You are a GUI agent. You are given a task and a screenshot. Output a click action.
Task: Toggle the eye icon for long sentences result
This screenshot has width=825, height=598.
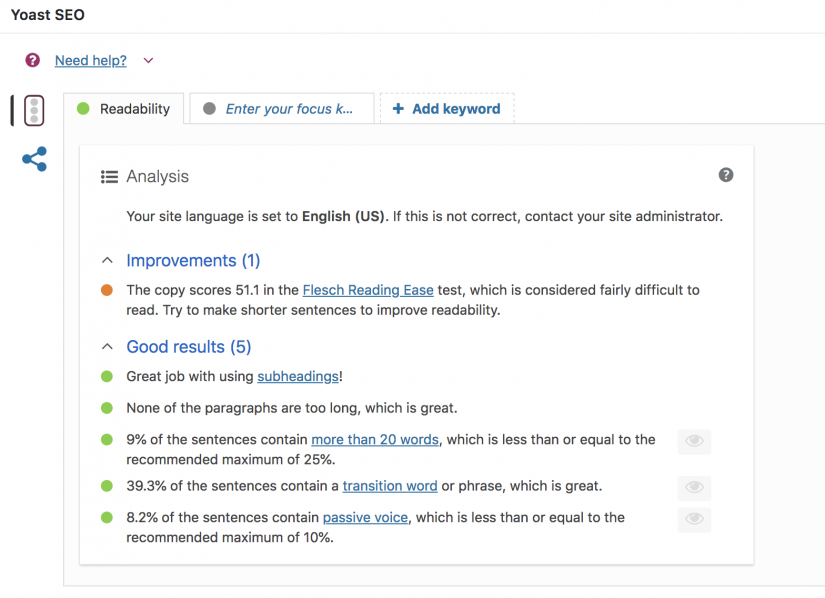694,441
